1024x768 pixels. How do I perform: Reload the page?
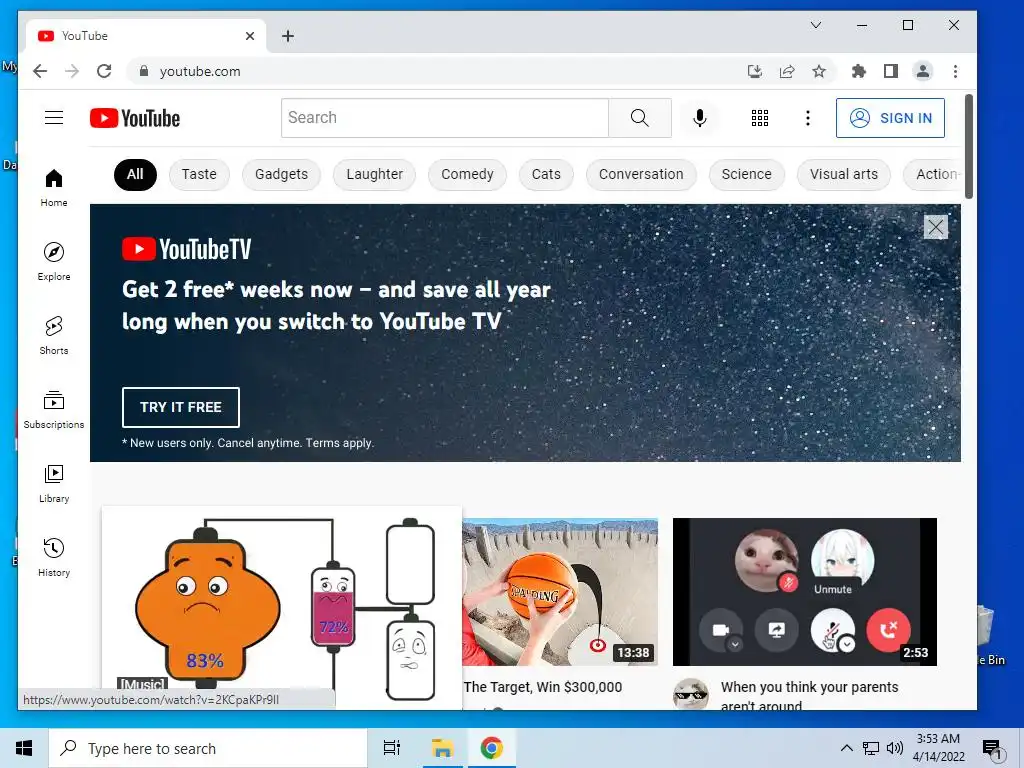104,71
